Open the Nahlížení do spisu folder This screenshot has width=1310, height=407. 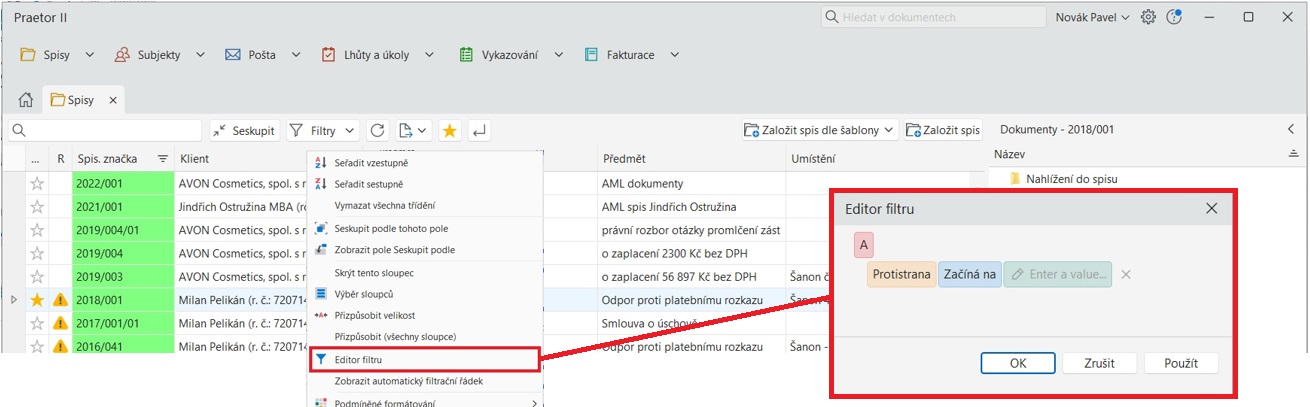pyautogui.click(x=1062, y=179)
